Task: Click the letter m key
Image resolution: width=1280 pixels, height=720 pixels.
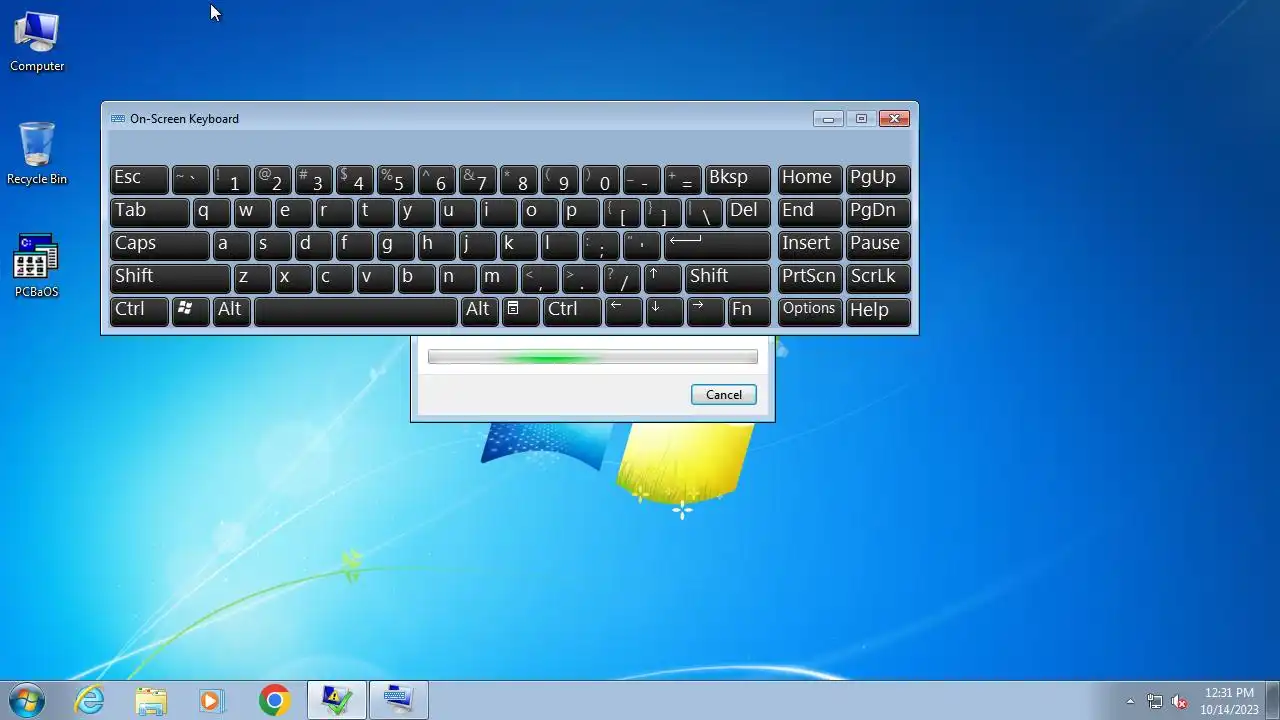Action: pos(498,277)
